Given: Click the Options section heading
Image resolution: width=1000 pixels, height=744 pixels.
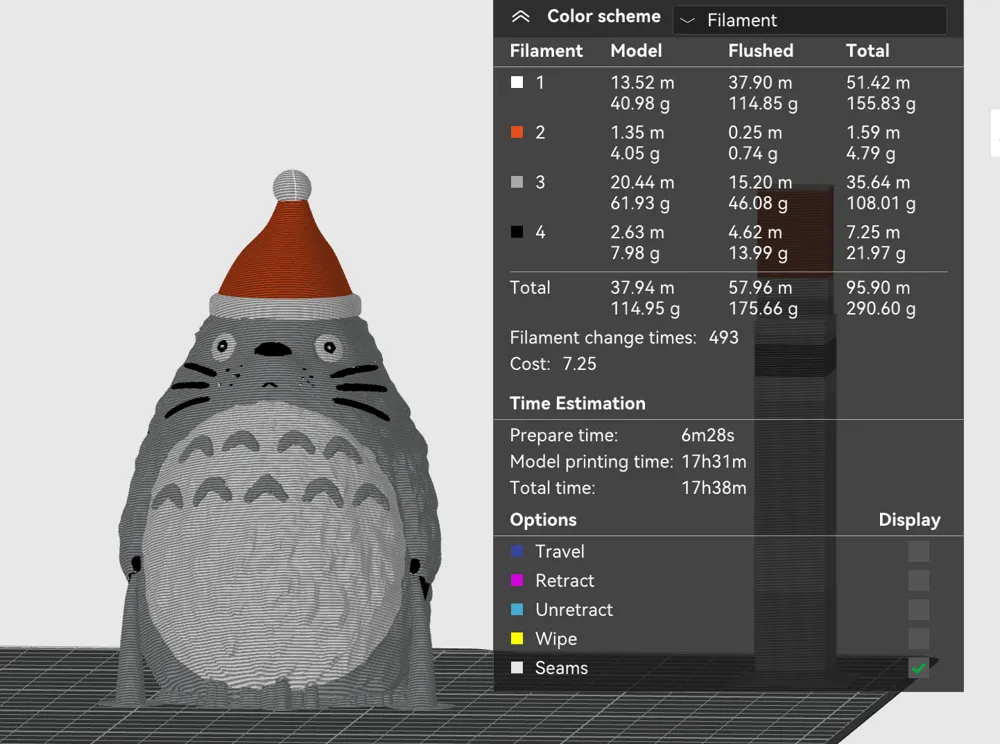Looking at the screenshot, I should click(x=543, y=520).
